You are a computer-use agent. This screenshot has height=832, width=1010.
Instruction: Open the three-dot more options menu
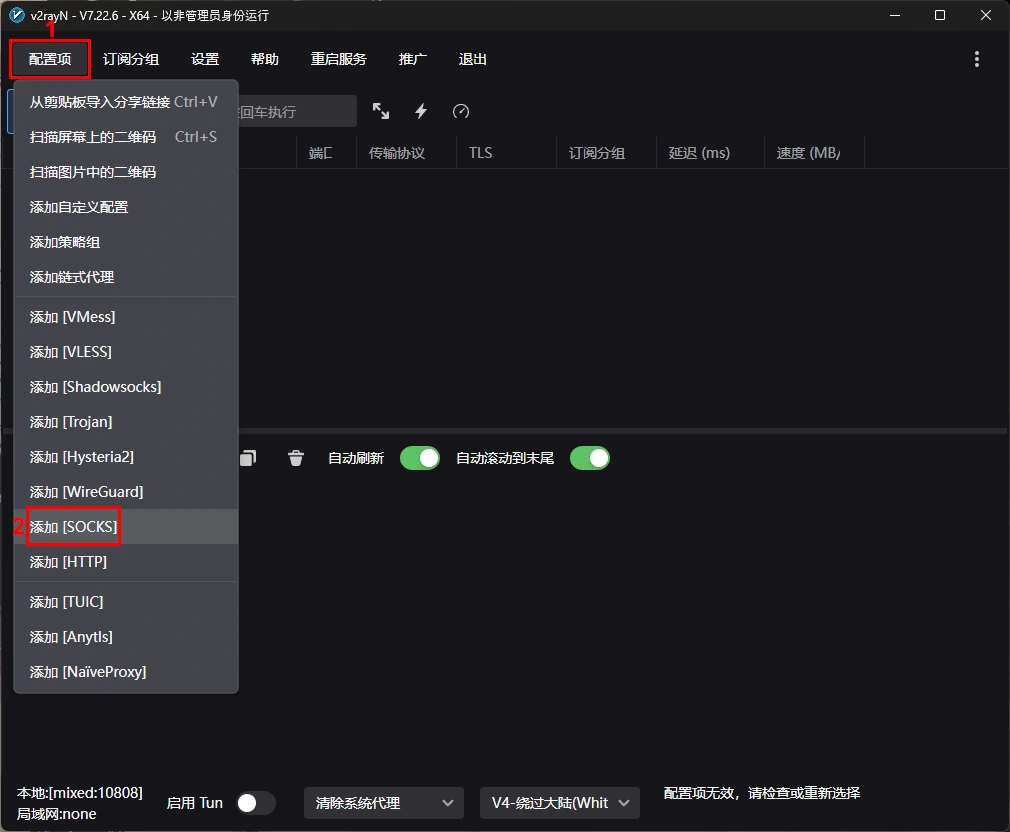[977, 59]
